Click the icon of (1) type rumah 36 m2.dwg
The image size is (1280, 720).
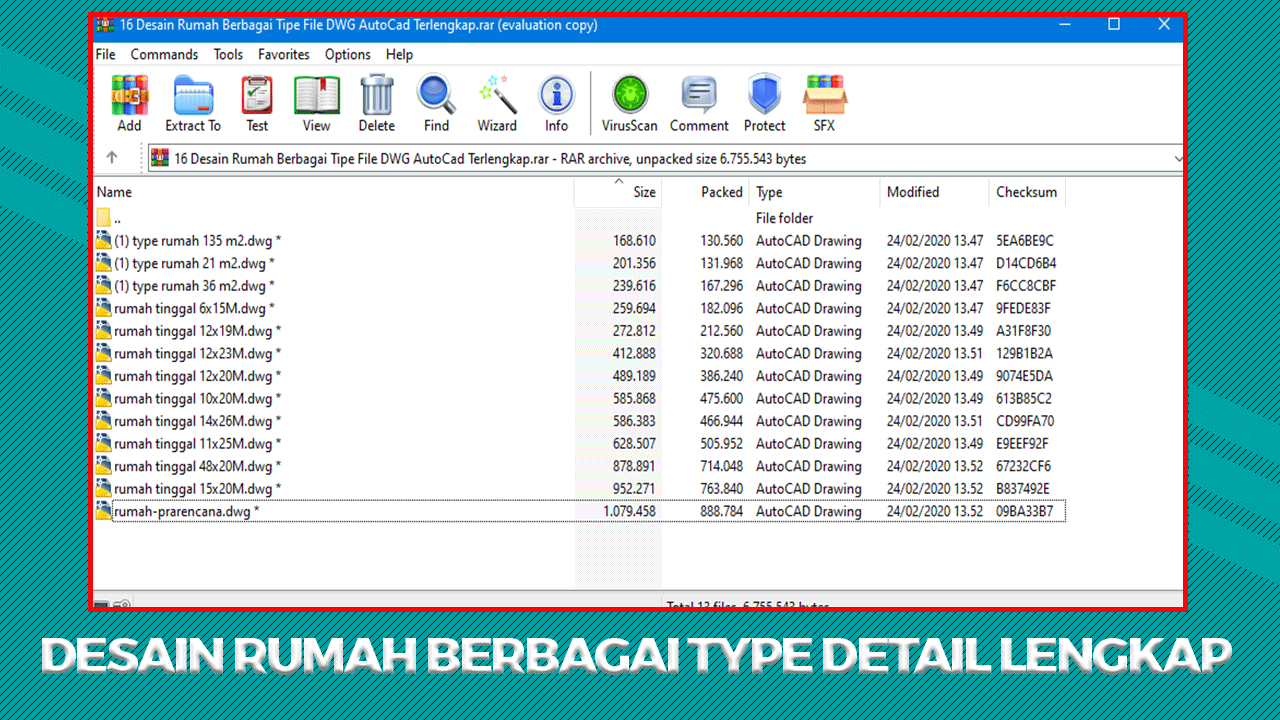click(104, 285)
